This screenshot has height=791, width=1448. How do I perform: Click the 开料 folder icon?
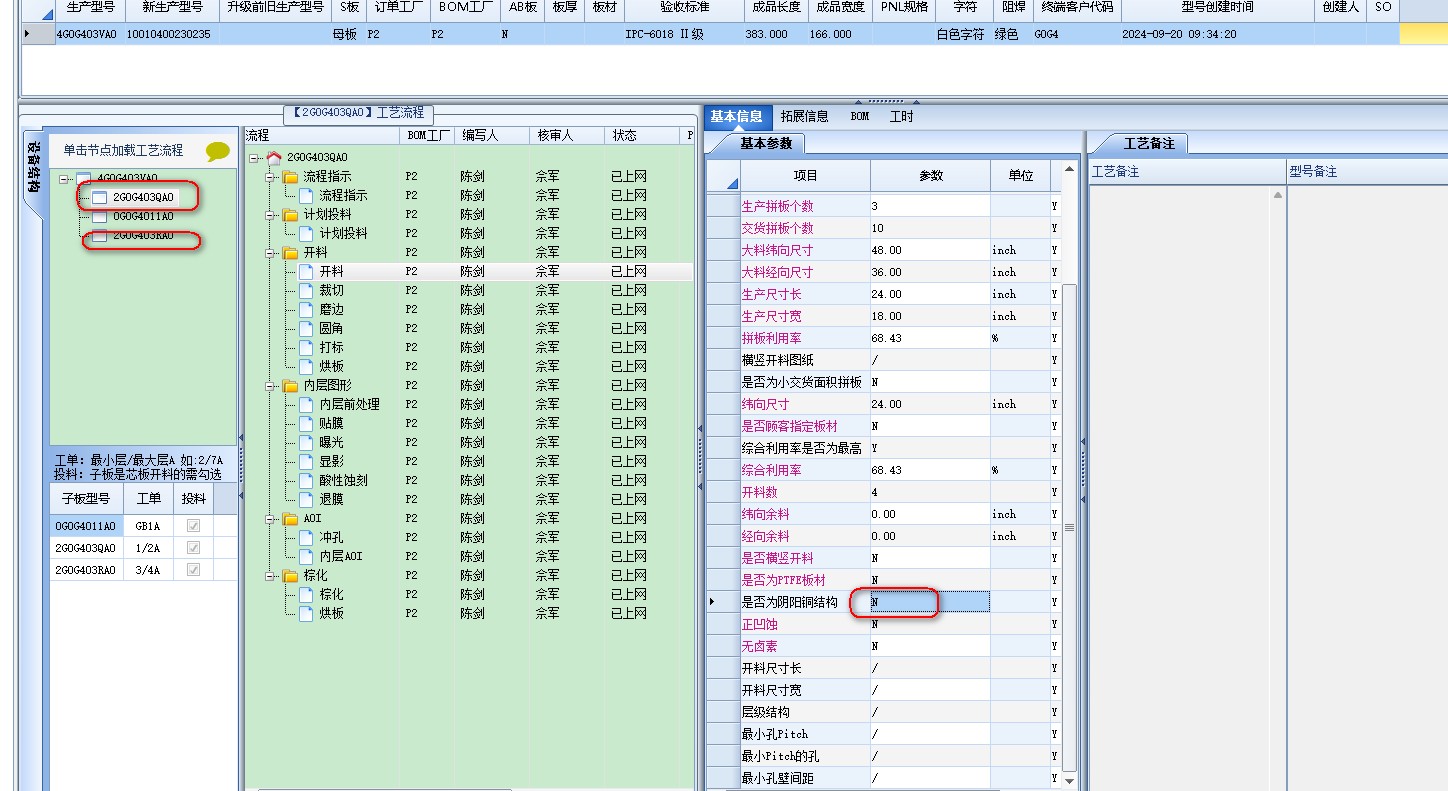pyautogui.click(x=291, y=253)
